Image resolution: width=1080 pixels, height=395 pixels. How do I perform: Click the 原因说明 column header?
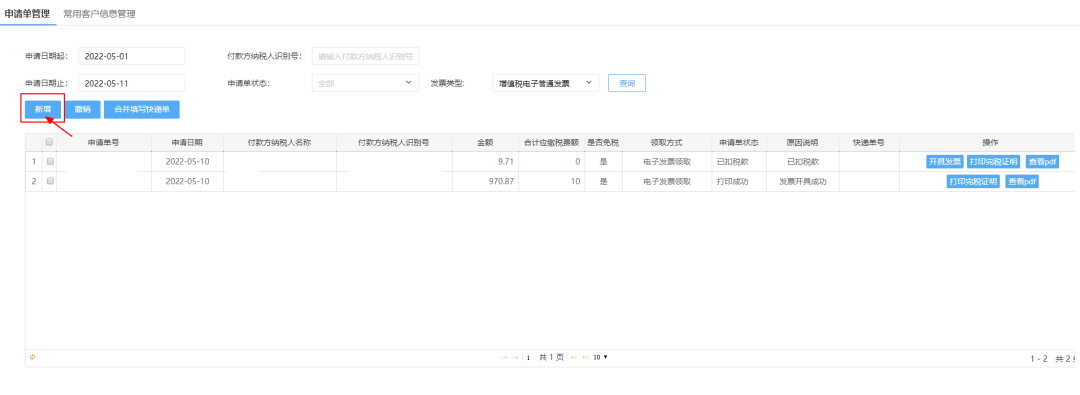(x=802, y=142)
